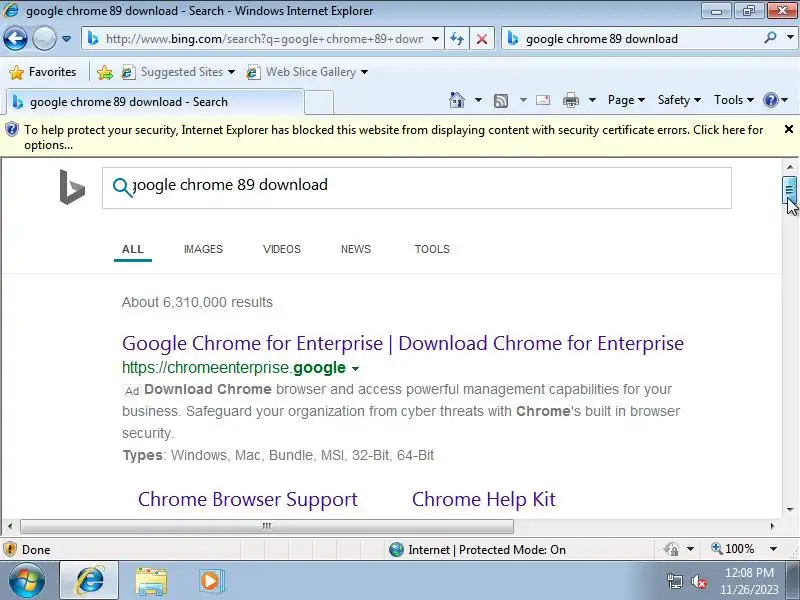Screen dimensions: 800x600
Task: Stop loading with the red X button
Action: (481, 39)
